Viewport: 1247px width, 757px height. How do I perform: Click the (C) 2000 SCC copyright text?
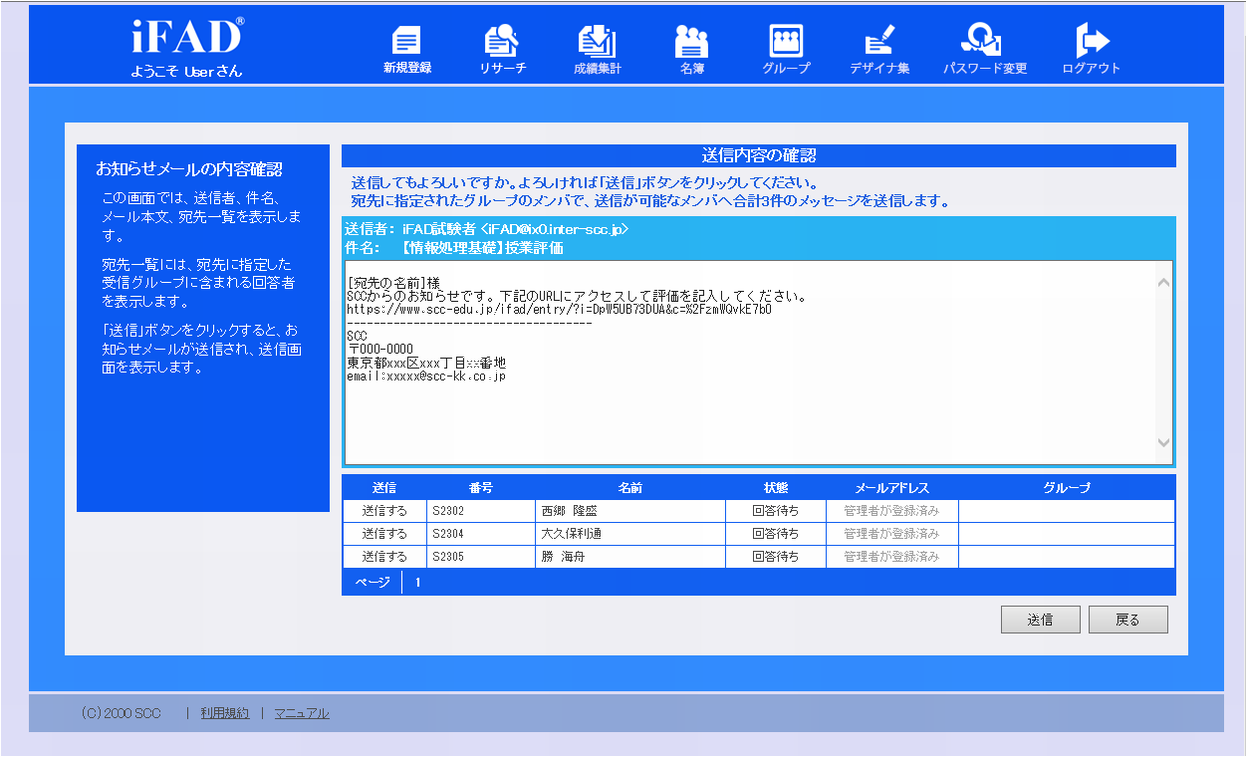[x=121, y=713]
